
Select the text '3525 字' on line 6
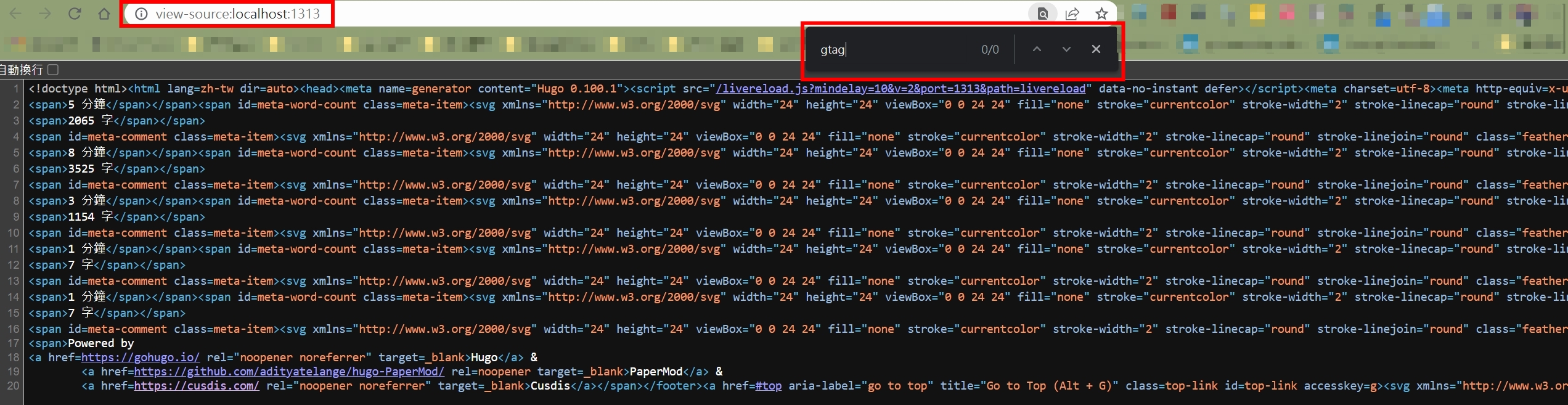click(x=91, y=169)
